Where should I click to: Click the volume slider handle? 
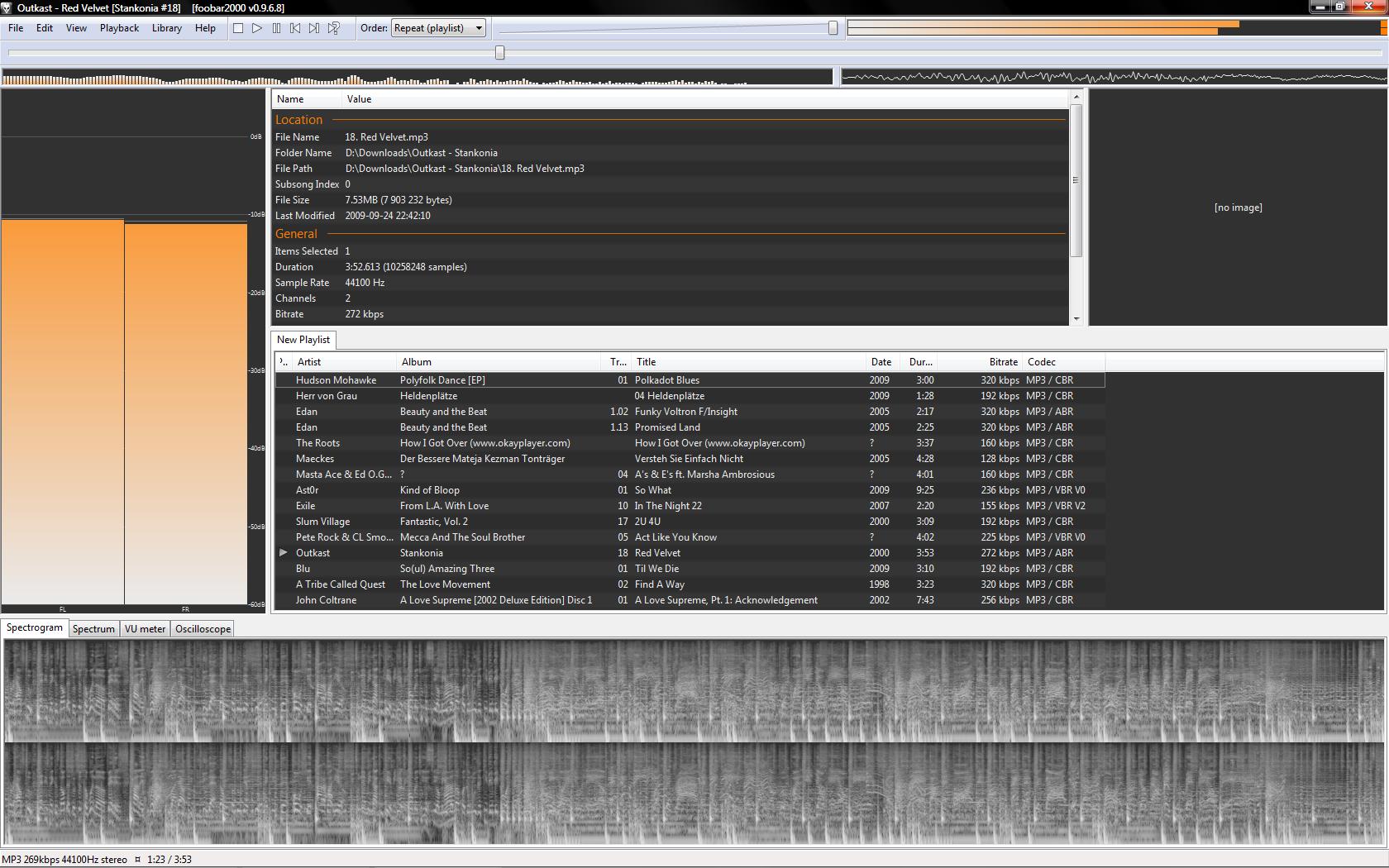[x=833, y=28]
